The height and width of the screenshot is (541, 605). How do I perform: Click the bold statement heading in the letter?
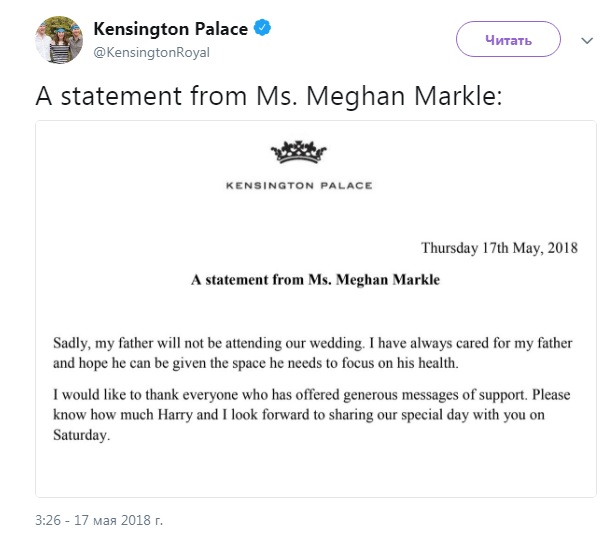pos(315,280)
